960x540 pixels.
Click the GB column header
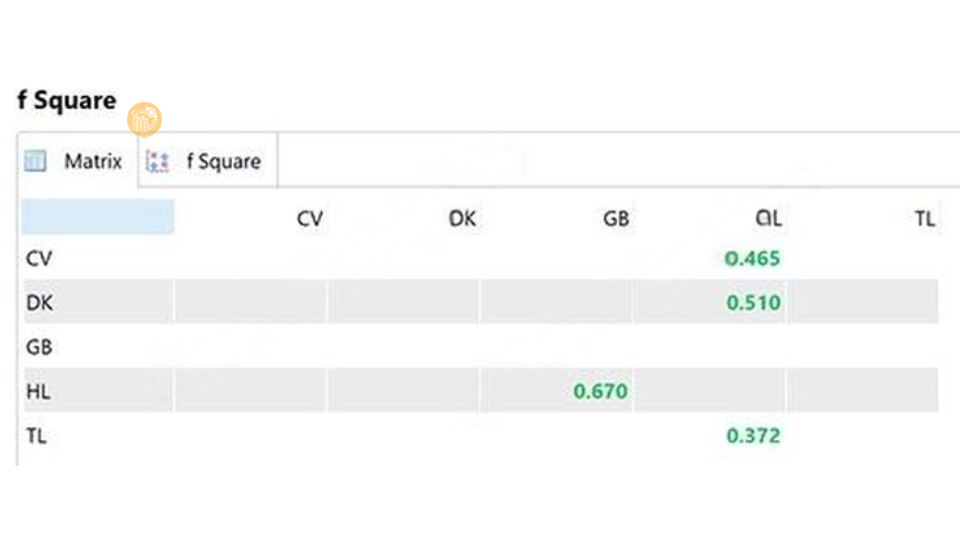point(616,219)
